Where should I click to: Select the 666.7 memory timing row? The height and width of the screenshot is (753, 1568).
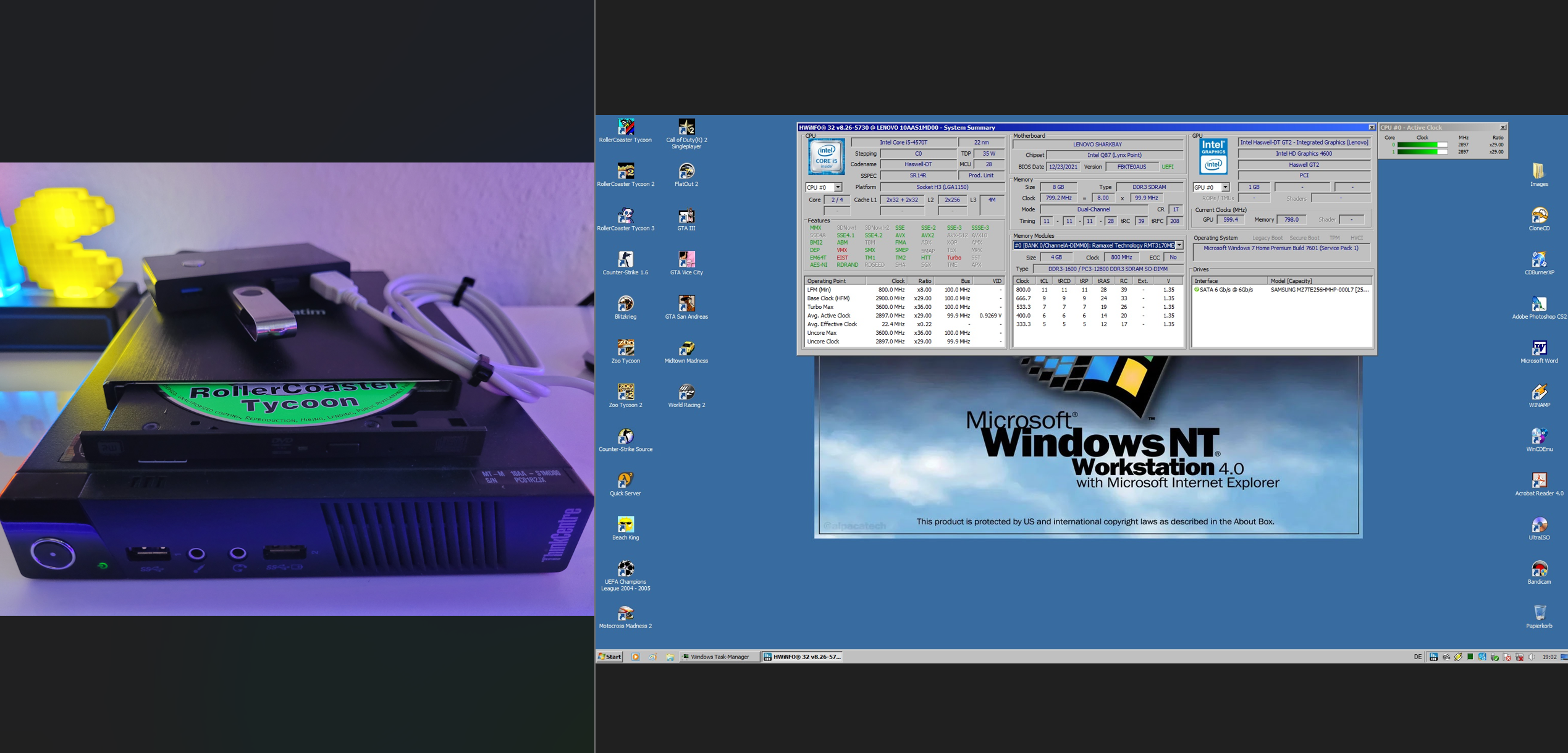point(1098,298)
